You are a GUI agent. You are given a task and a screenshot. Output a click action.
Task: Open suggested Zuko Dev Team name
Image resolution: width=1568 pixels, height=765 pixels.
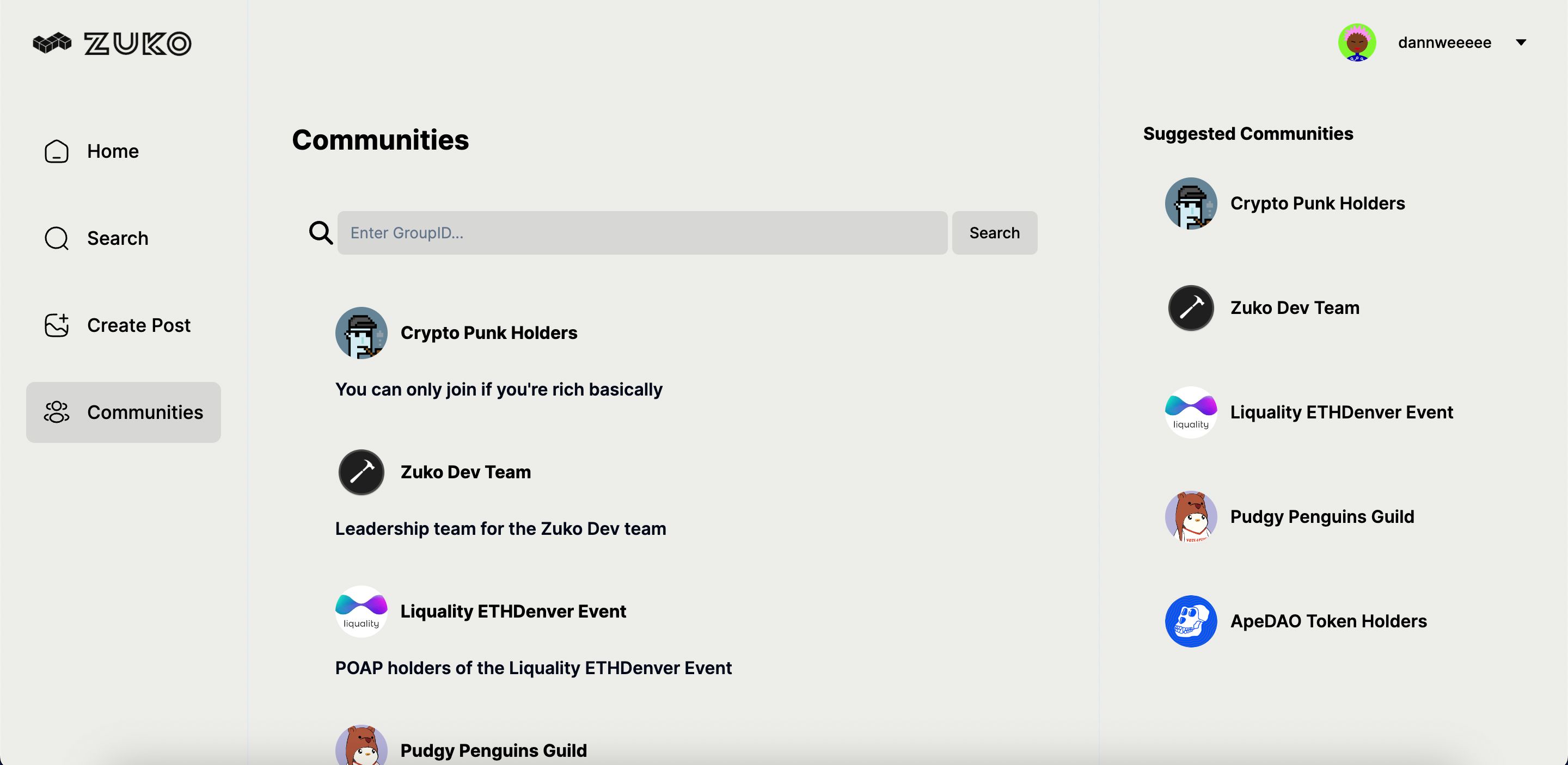coord(1295,309)
